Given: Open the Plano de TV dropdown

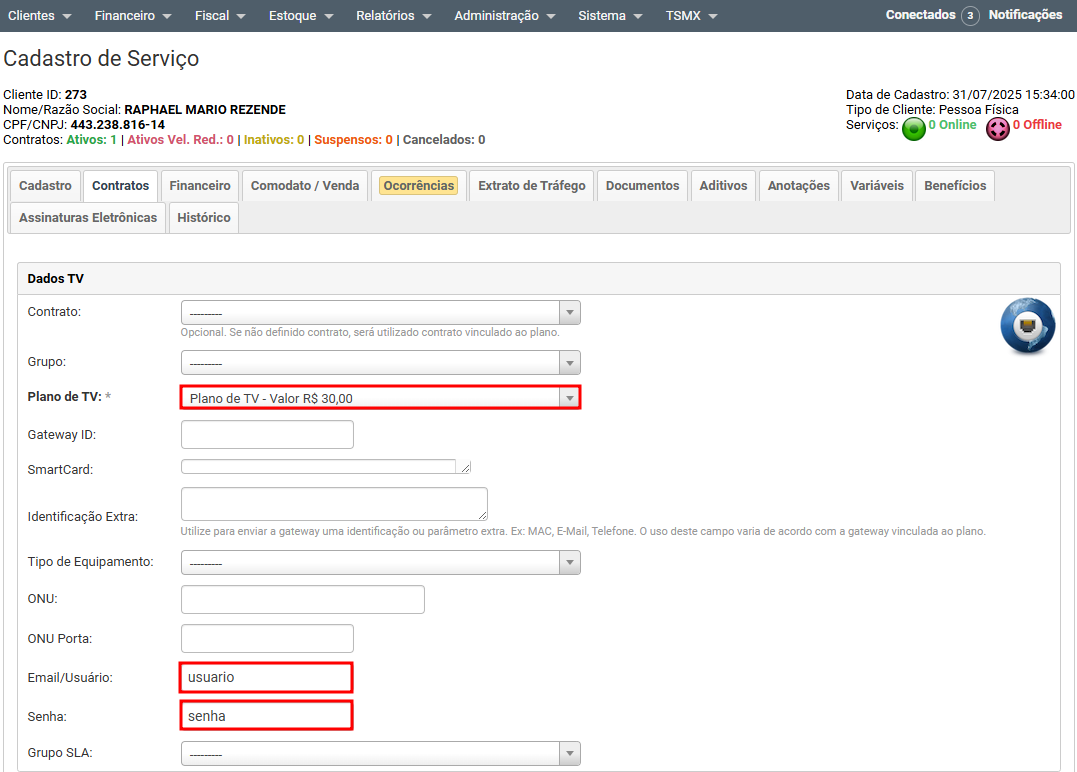Looking at the screenshot, I should (x=380, y=398).
